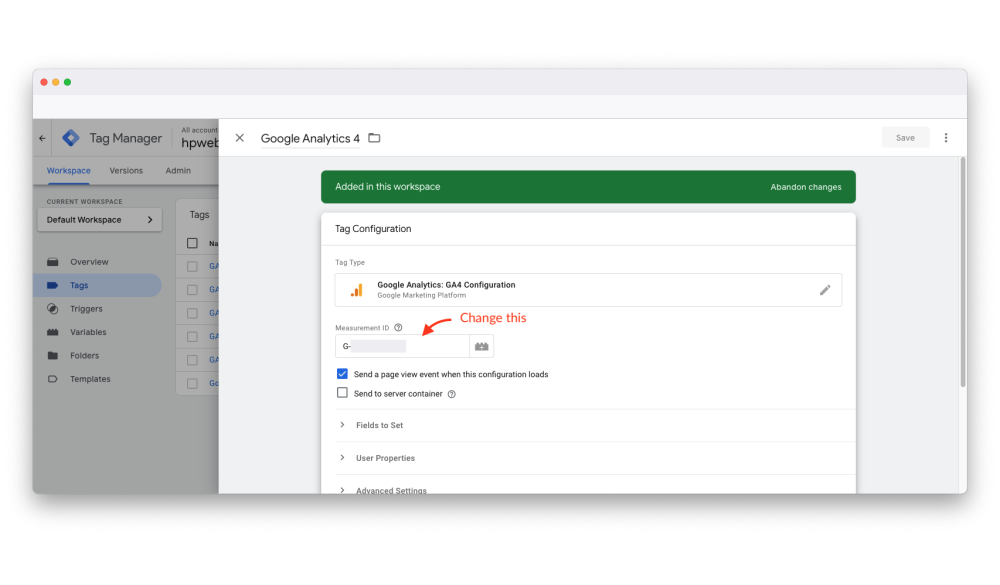Click the Tag Manager logo icon
Image resolution: width=1000 pixels, height=585 pixels.
(x=71, y=138)
